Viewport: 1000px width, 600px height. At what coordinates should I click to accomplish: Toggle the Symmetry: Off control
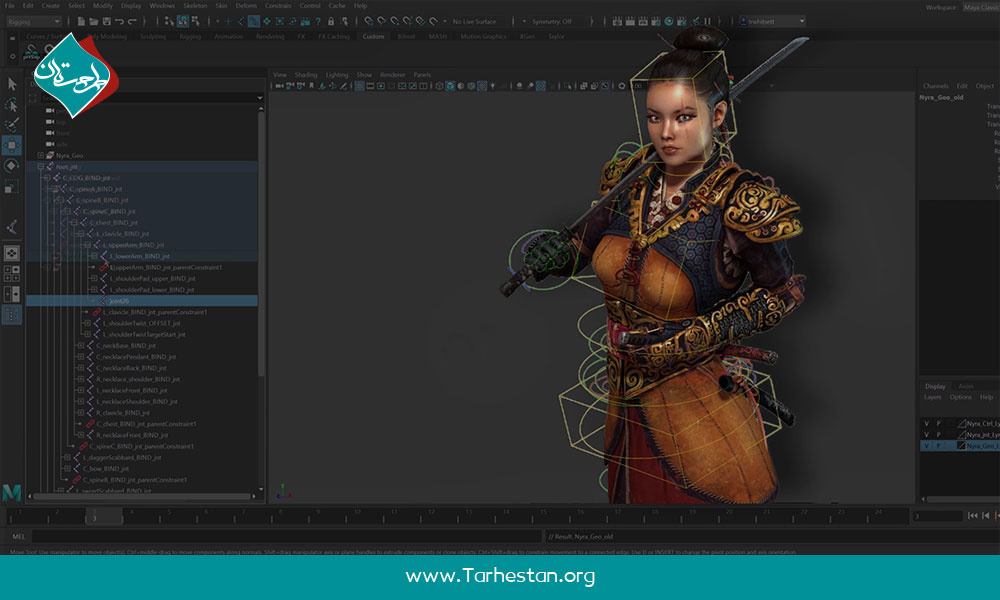point(552,22)
